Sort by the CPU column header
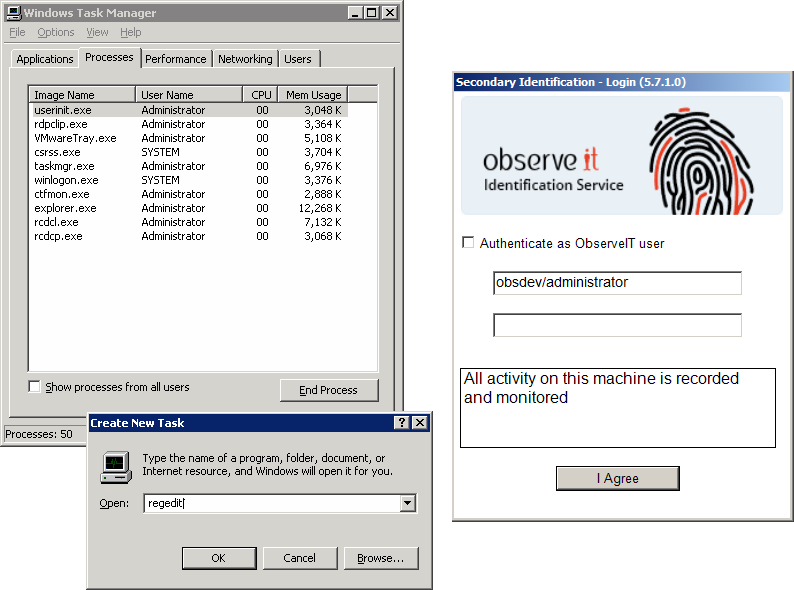Screen dimensions: 794x590 261,95
